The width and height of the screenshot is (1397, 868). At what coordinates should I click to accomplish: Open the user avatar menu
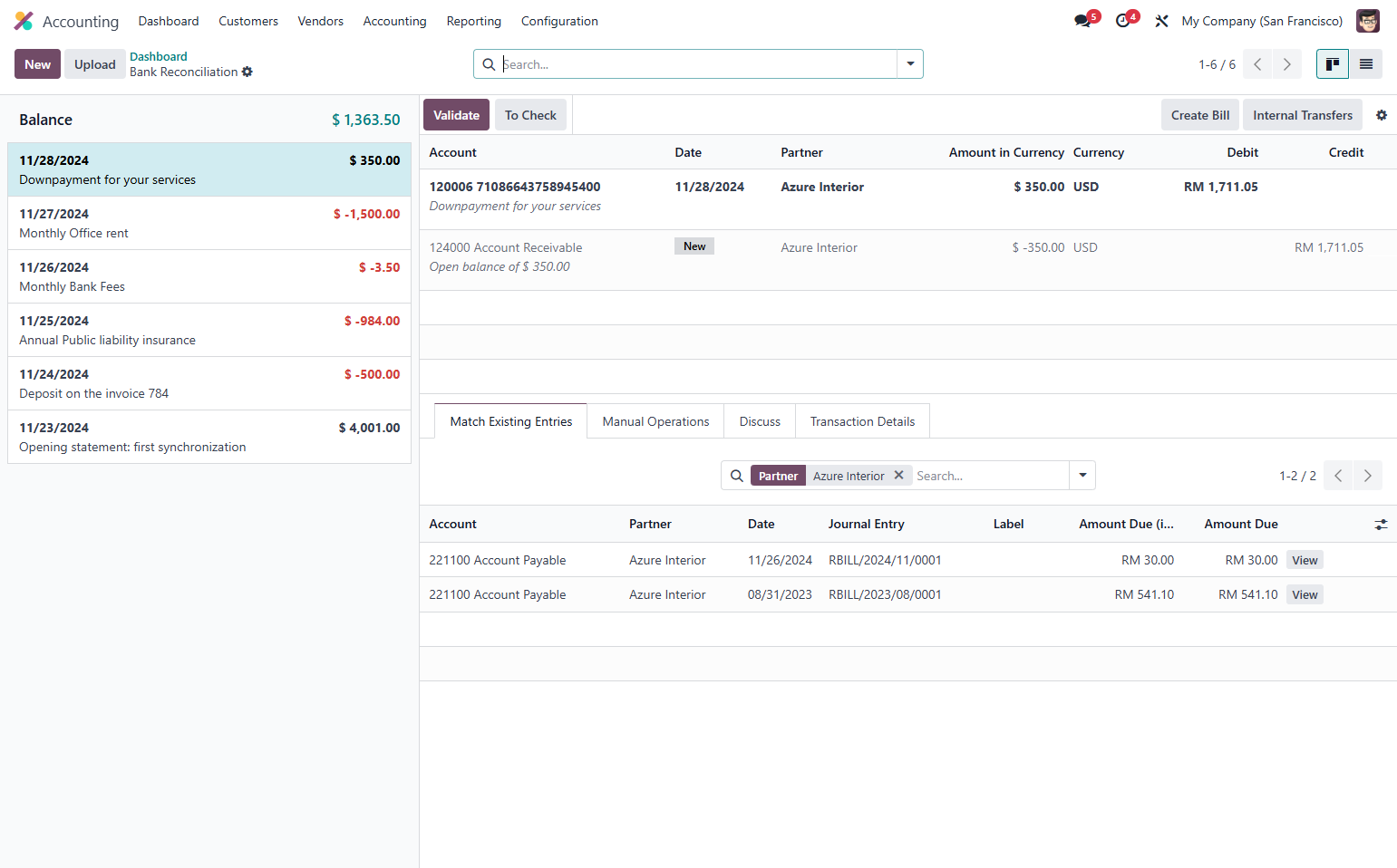coord(1367,21)
